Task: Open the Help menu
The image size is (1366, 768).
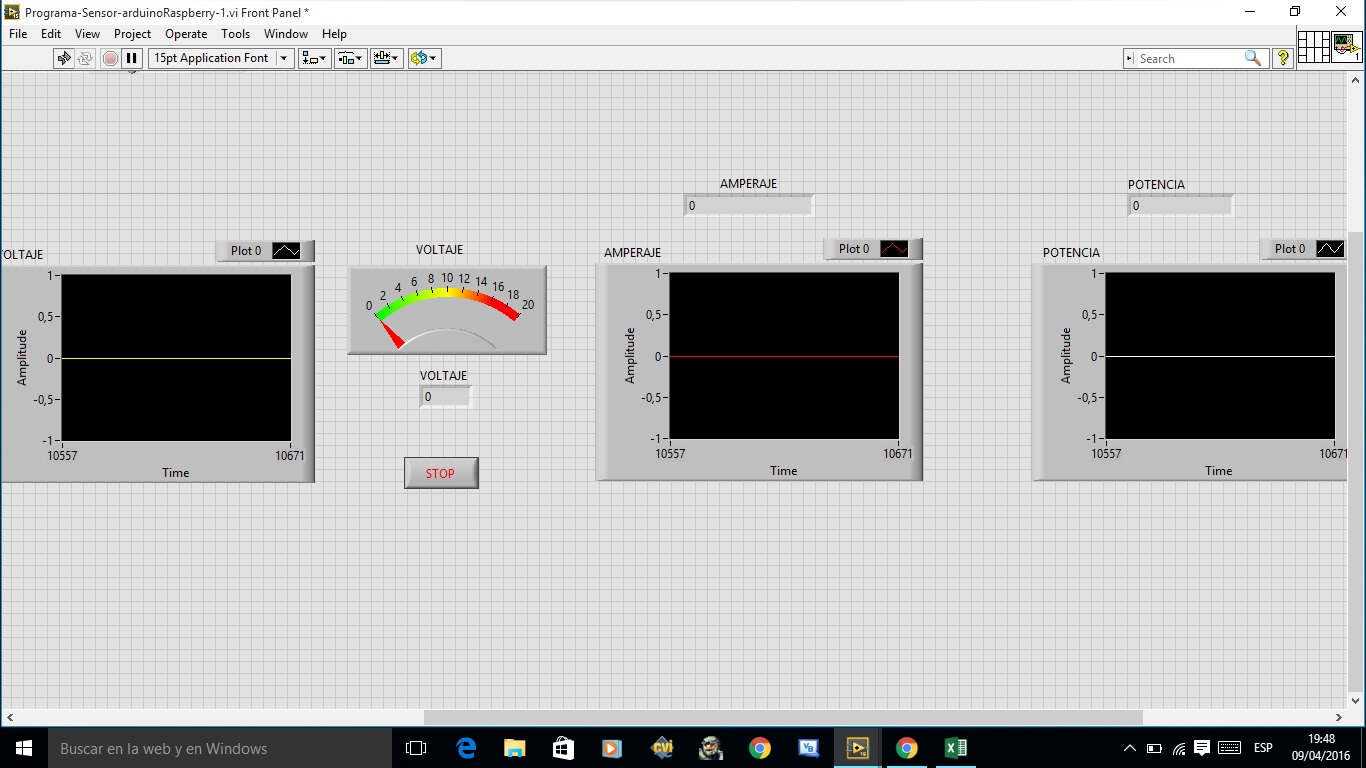Action: 334,34
